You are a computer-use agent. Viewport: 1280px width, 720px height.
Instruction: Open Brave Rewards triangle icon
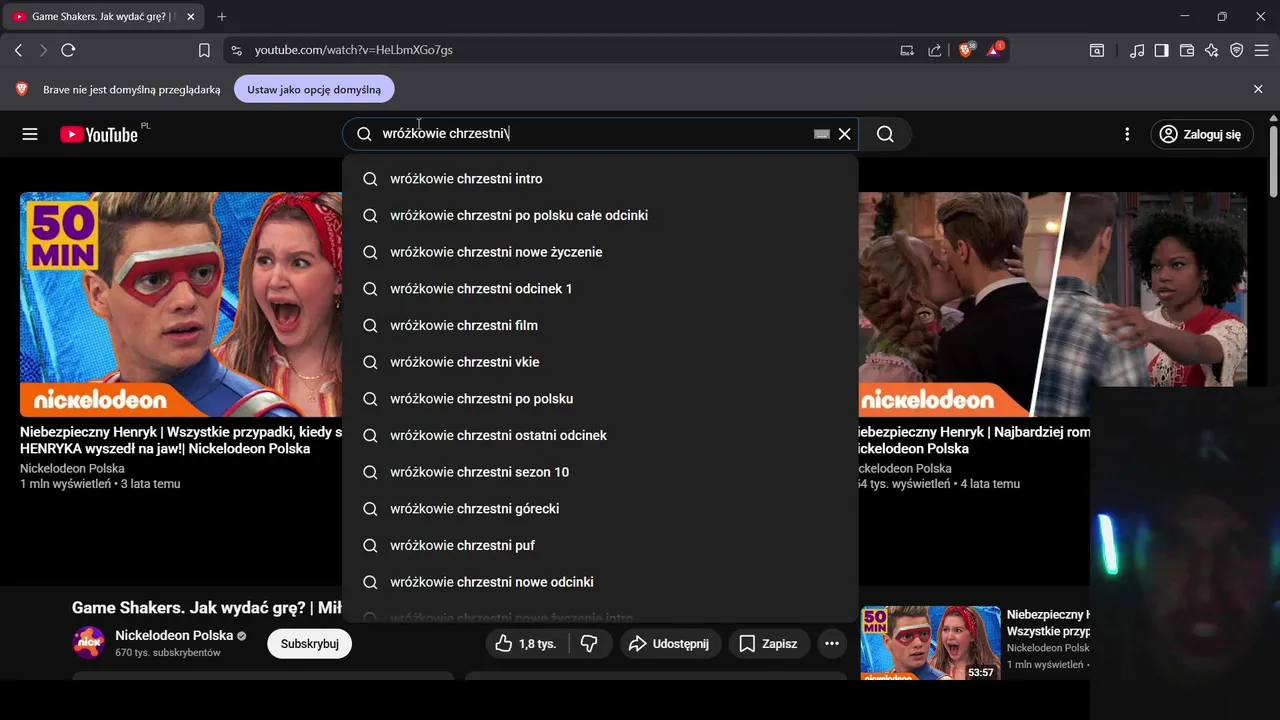point(995,50)
